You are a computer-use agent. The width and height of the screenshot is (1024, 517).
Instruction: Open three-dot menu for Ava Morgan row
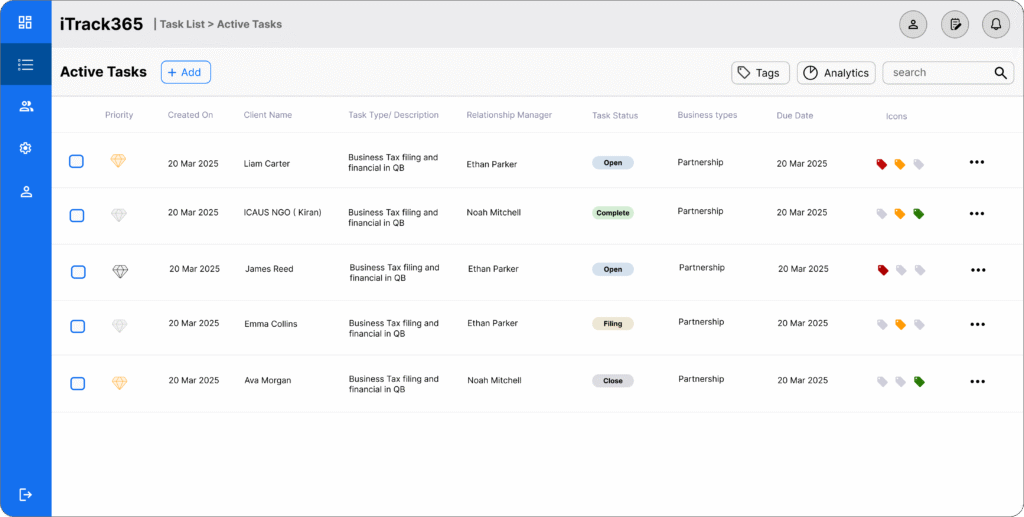tap(977, 381)
